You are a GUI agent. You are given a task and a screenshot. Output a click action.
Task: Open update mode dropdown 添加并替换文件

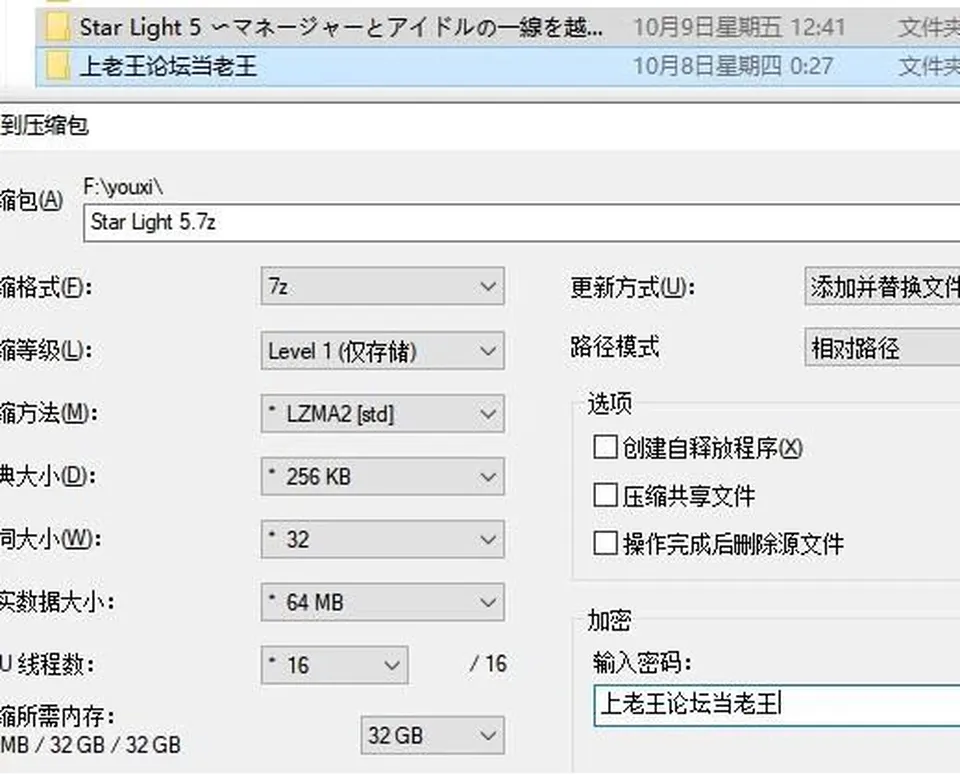[882, 286]
